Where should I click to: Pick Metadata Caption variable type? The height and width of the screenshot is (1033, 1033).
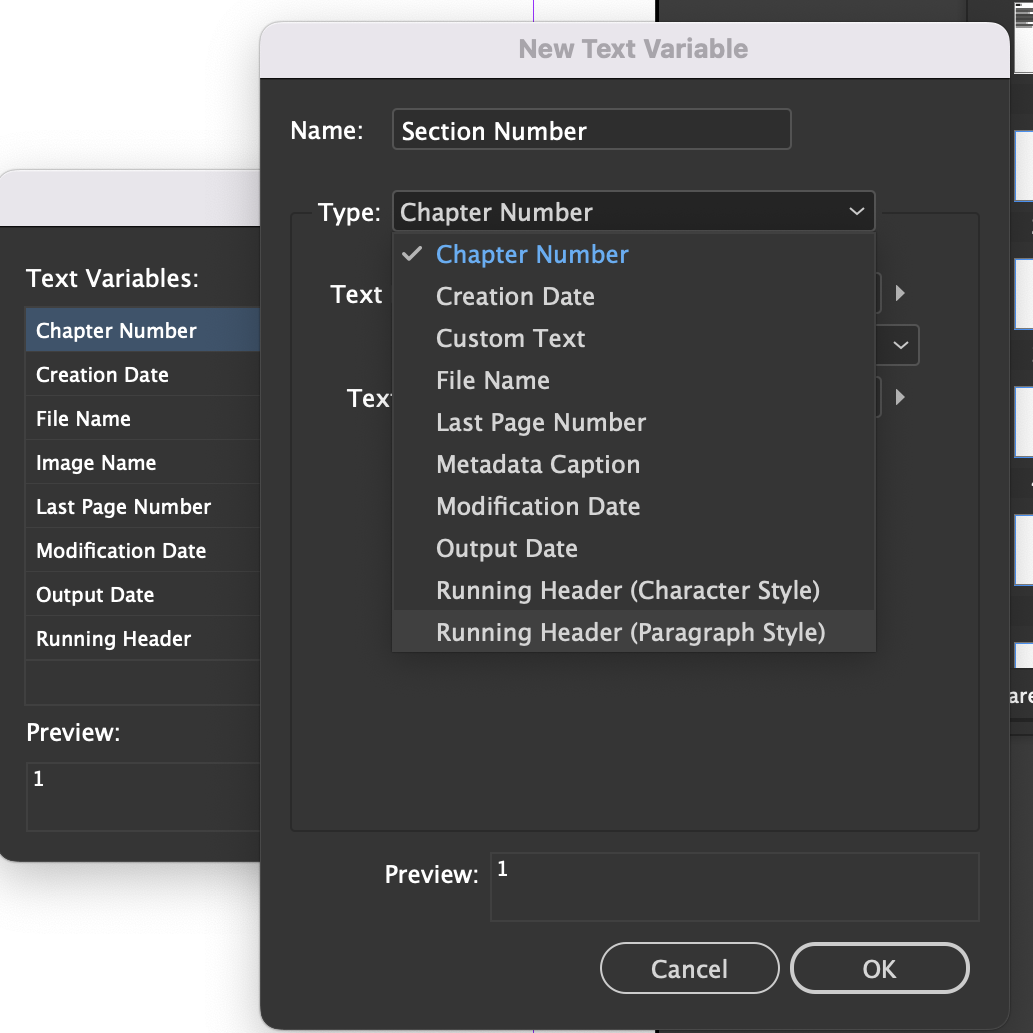(537, 464)
